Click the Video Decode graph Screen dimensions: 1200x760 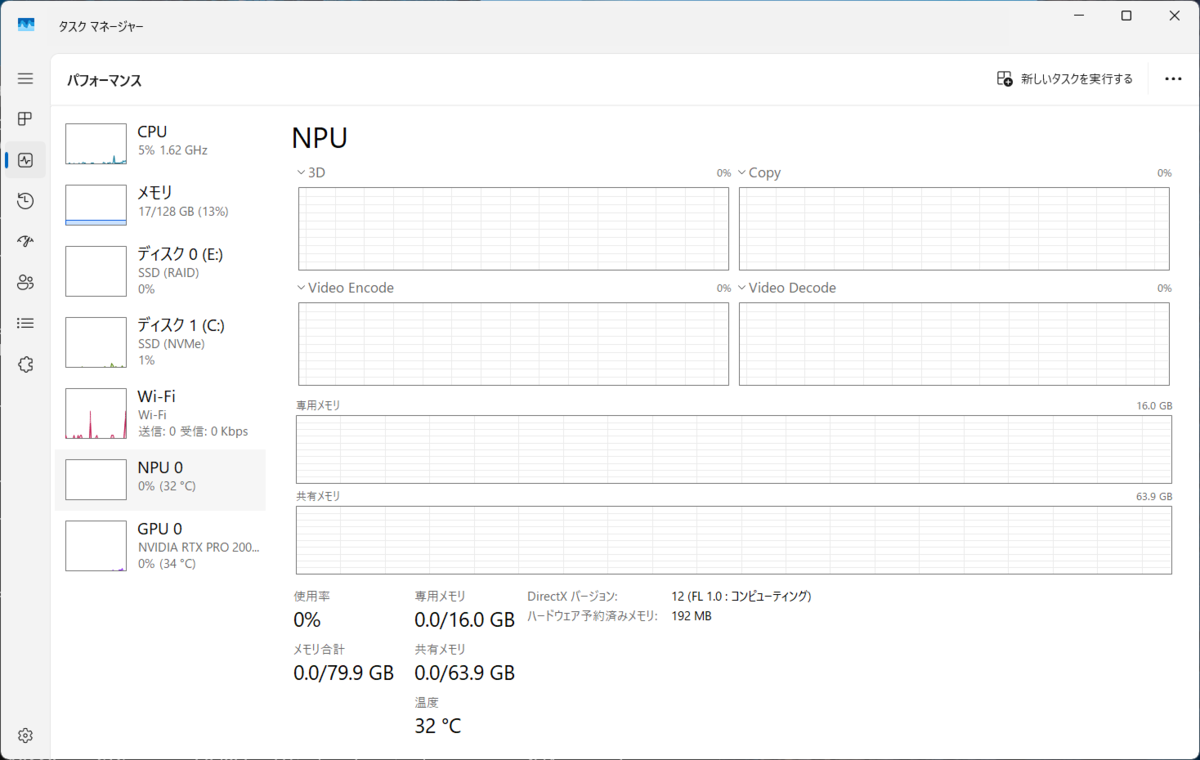tap(954, 343)
